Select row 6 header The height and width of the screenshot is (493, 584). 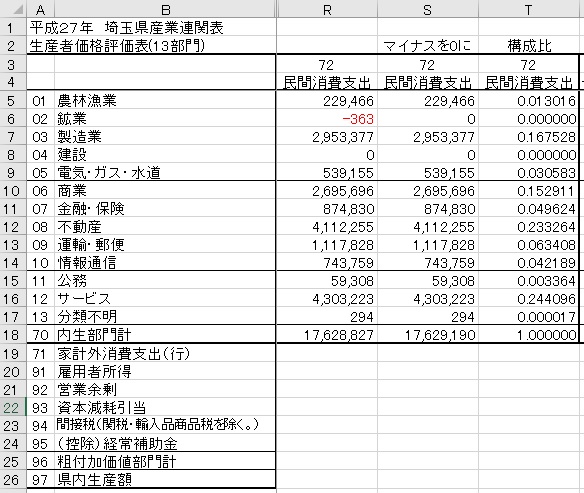click(x=13, y=118)
